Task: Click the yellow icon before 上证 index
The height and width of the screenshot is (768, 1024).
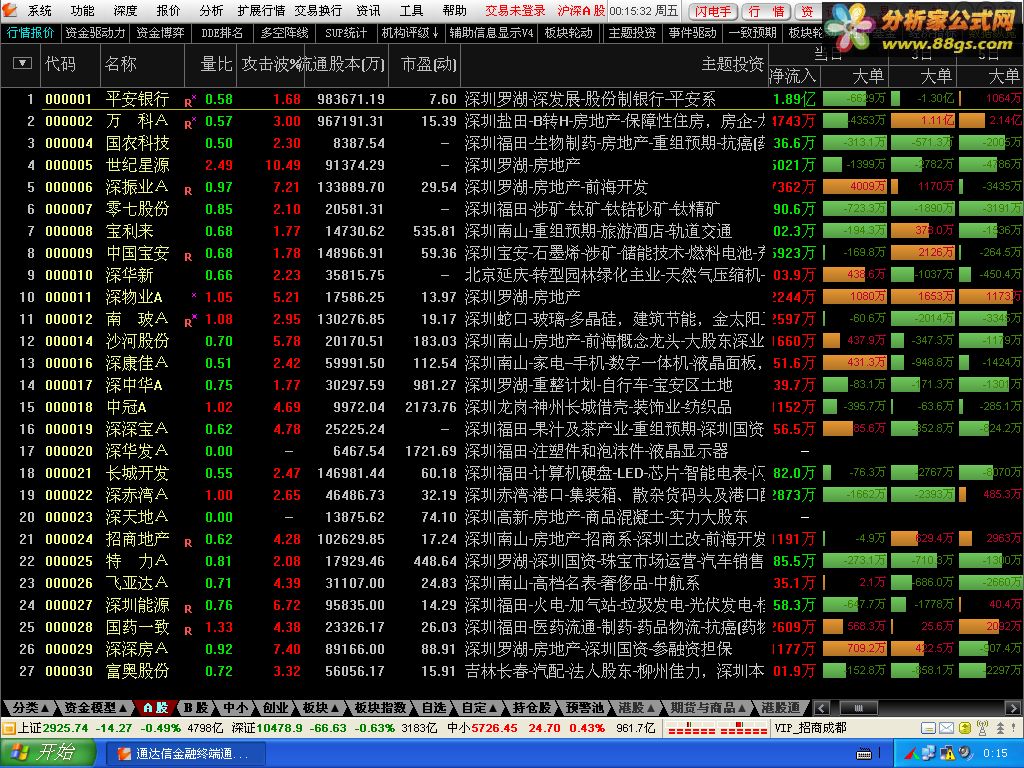Action: point(8,728)
